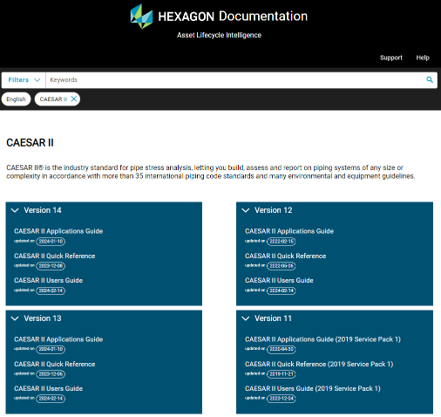Click date badge under Version 13 Applications Guide

coord(51,349)
